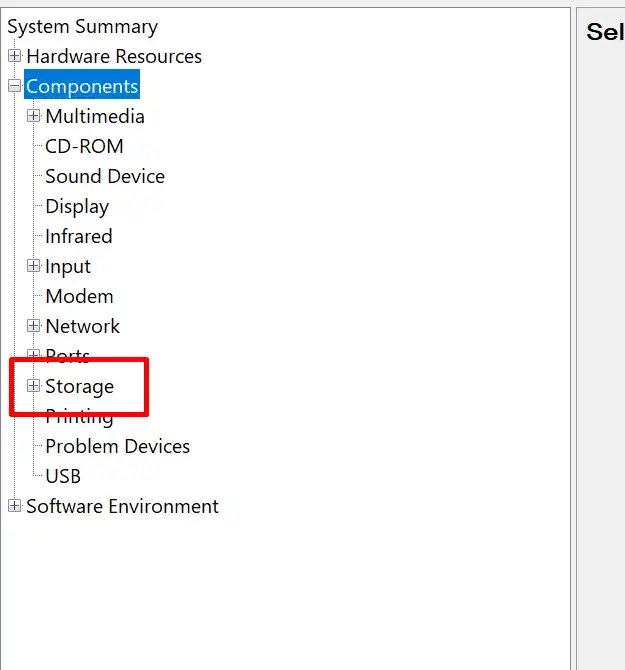Expand the Hardware Resources node
Viewport: 625px width, 670px height.
pos(15,56)
